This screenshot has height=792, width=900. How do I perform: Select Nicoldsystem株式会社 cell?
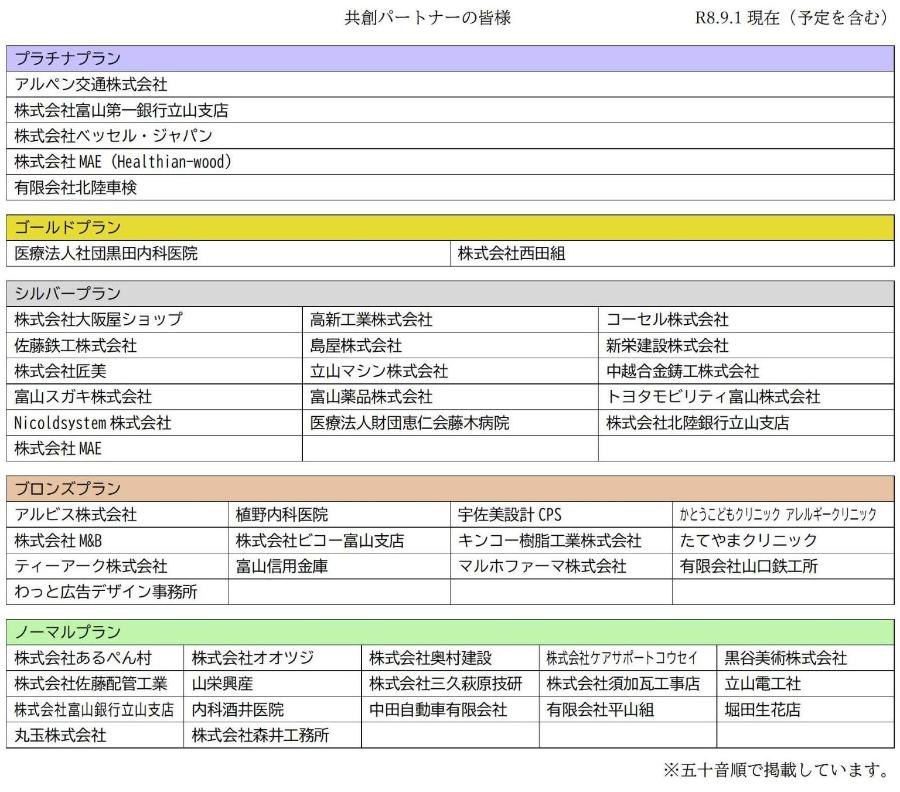click(x=154, y=423)
